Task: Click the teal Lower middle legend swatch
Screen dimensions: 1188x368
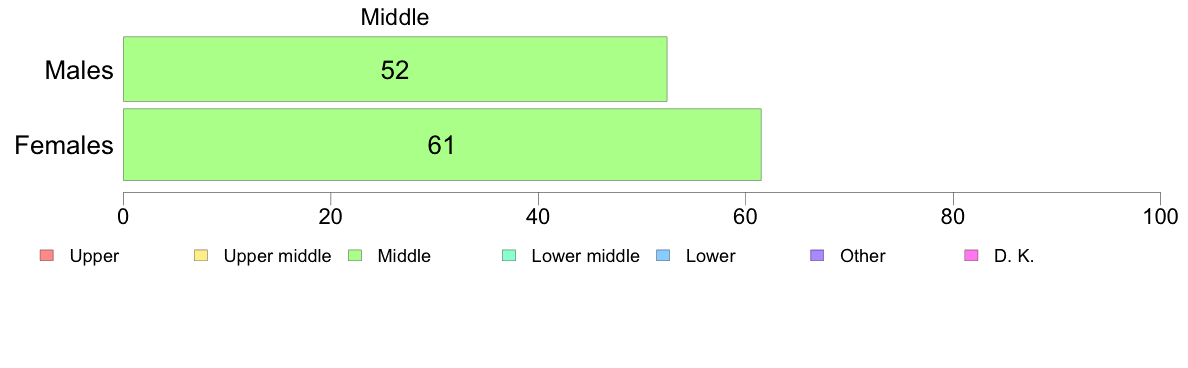Action: click(508, 256)
